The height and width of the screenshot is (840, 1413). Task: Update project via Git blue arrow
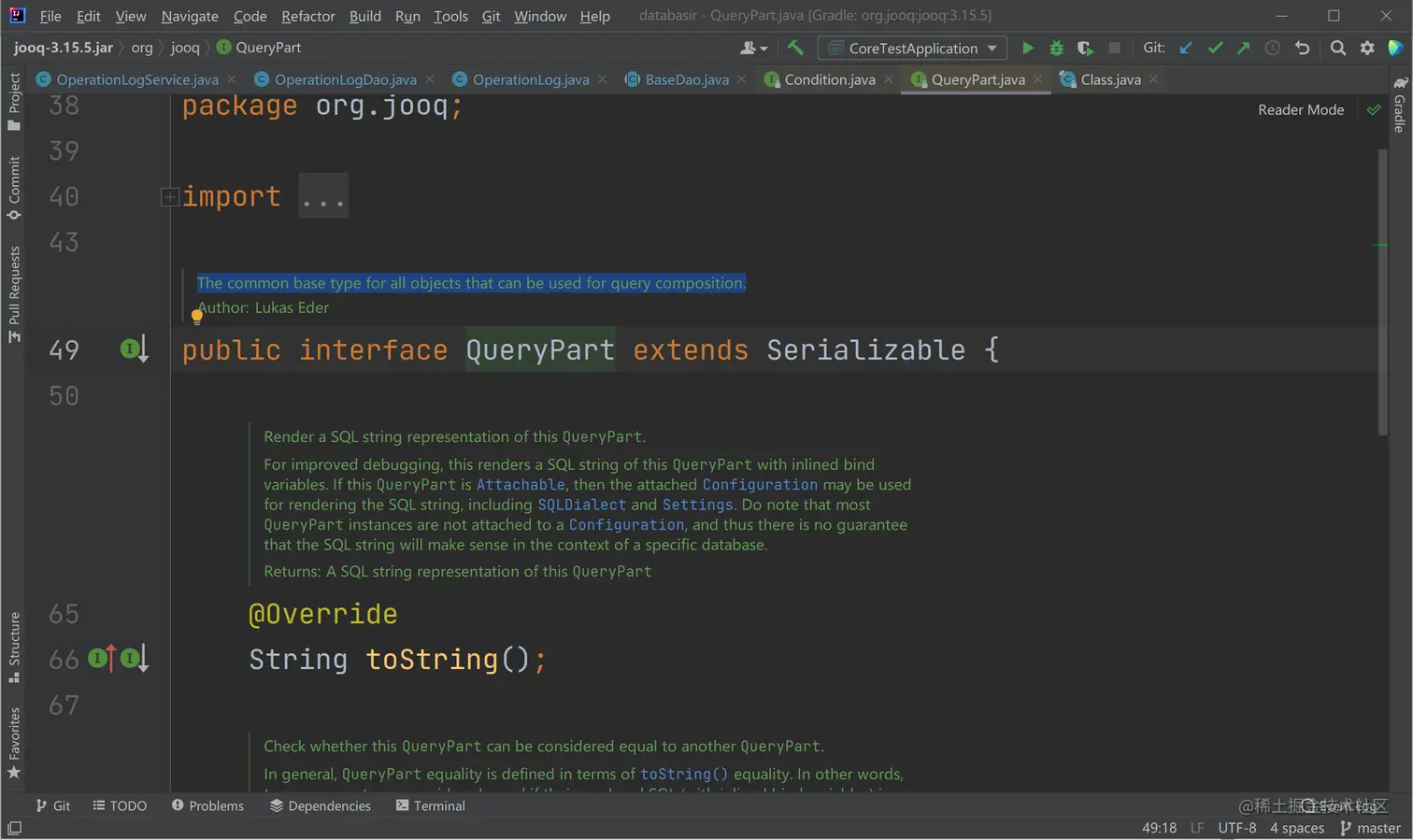tap(1186, 48)
